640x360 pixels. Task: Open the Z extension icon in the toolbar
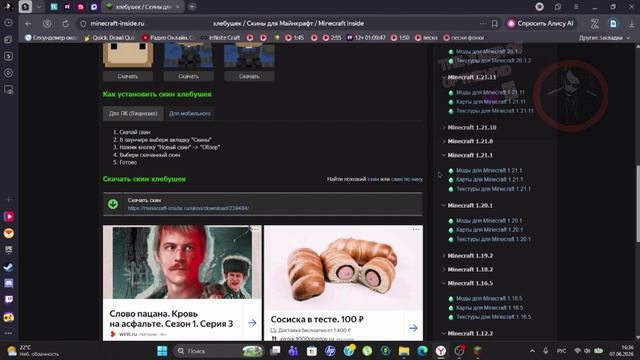(594, 24)
